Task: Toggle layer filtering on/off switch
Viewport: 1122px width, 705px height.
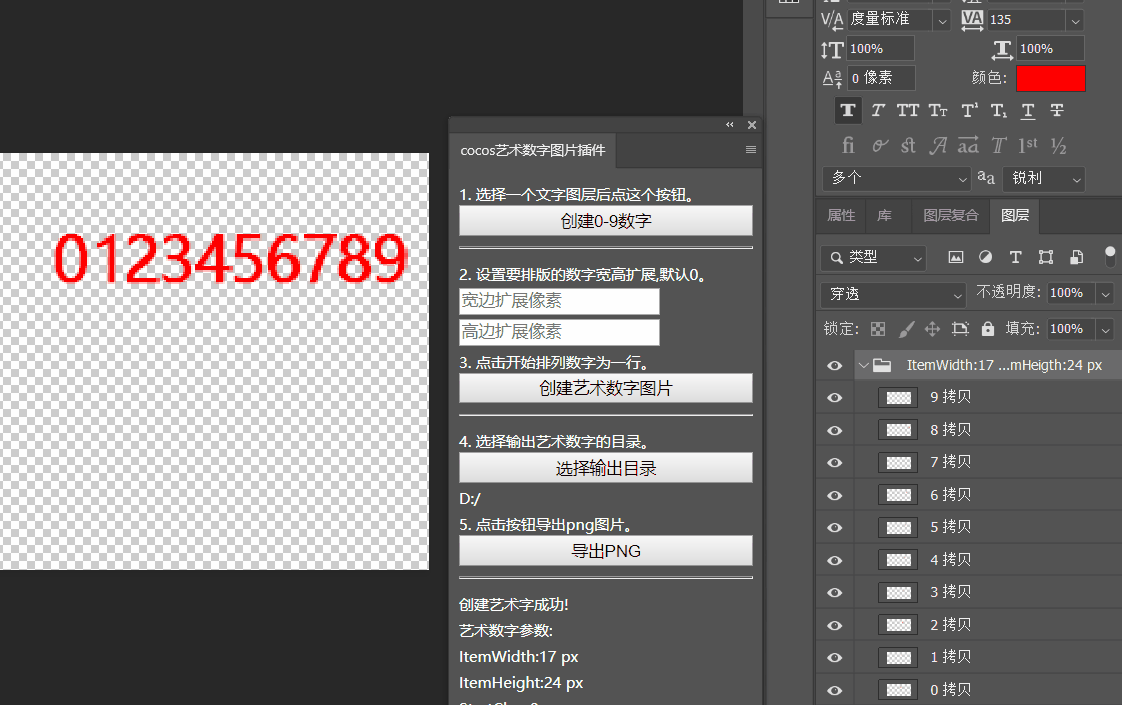Action: [x=1110, y=256]
